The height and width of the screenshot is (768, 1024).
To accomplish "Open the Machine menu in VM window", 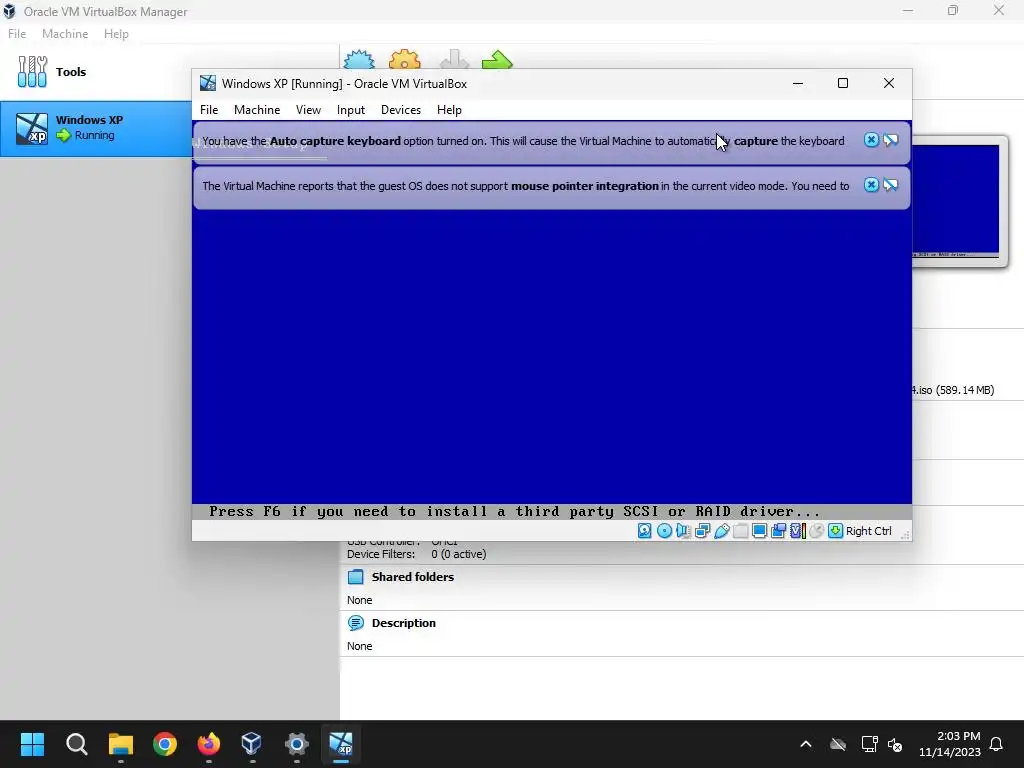I will (257, 110).
